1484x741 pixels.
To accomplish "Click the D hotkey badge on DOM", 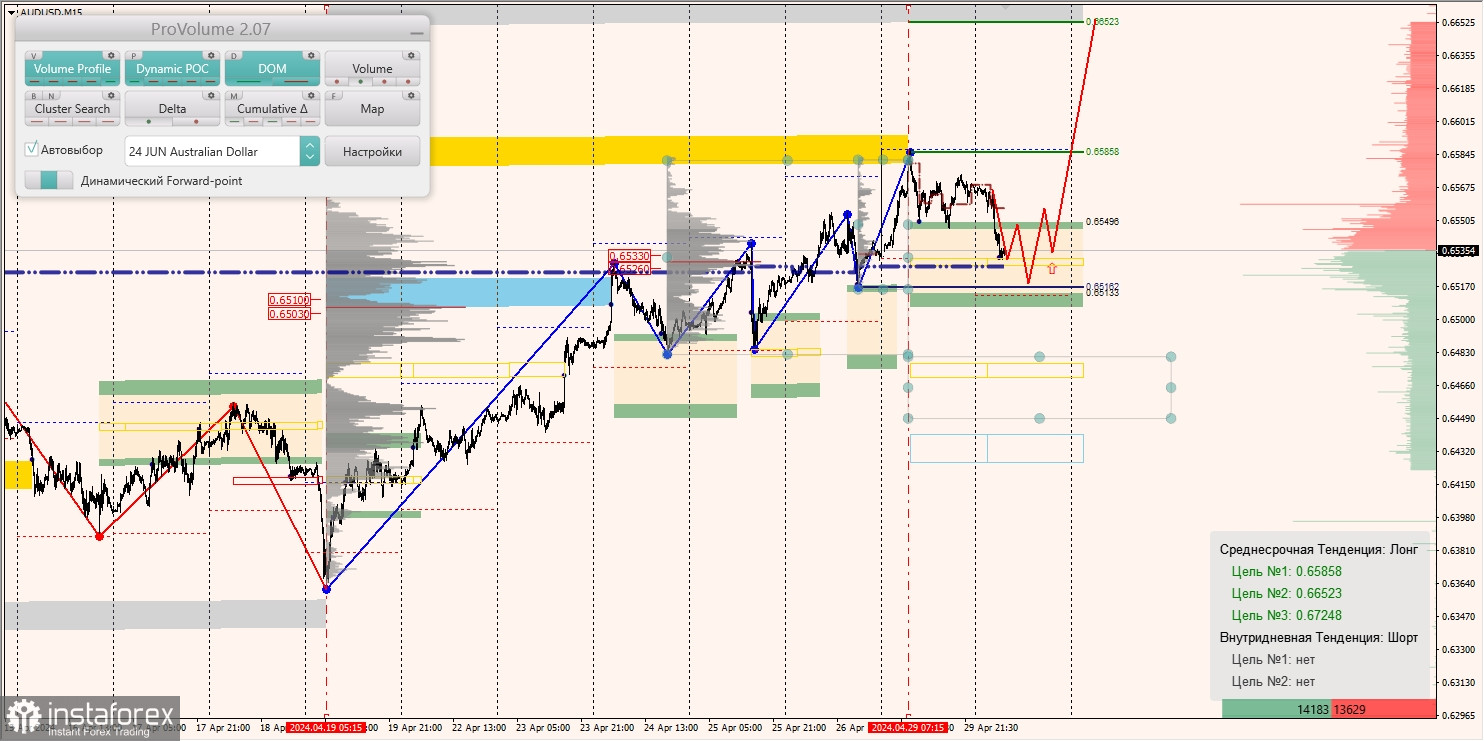I will pos(235,56).
